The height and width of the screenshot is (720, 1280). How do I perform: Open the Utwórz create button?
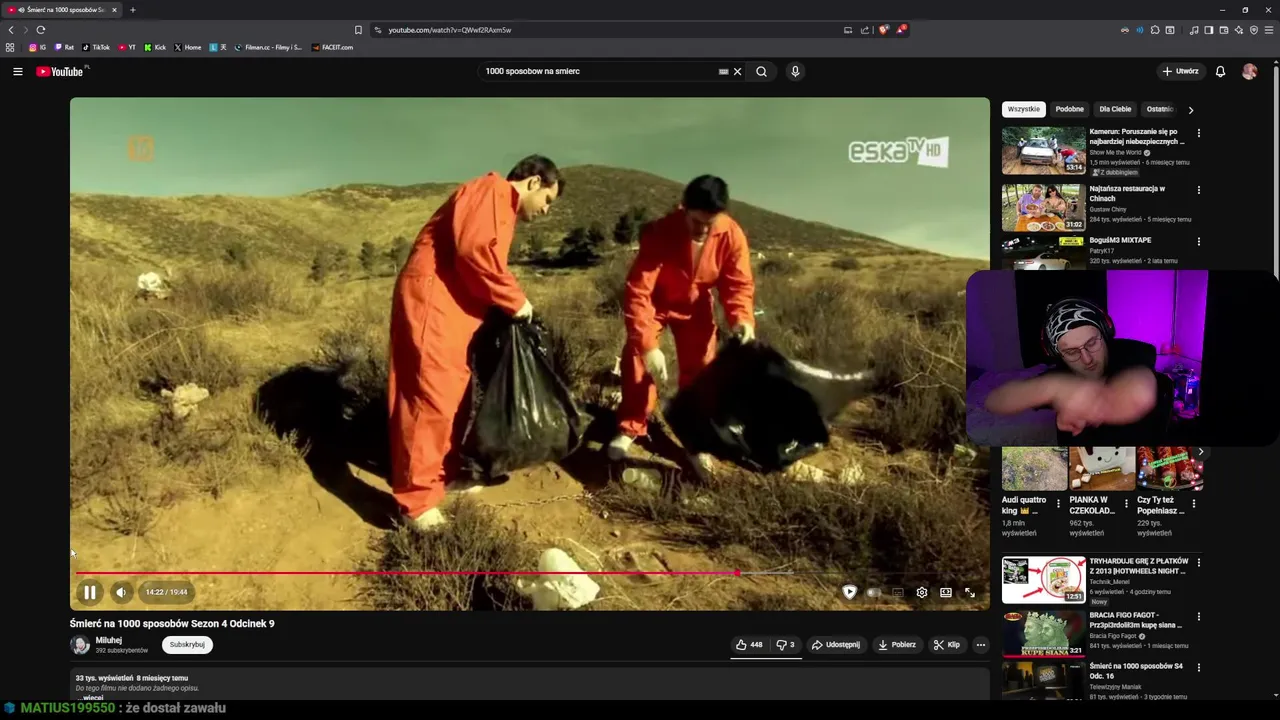click(x=1181, y=71)
